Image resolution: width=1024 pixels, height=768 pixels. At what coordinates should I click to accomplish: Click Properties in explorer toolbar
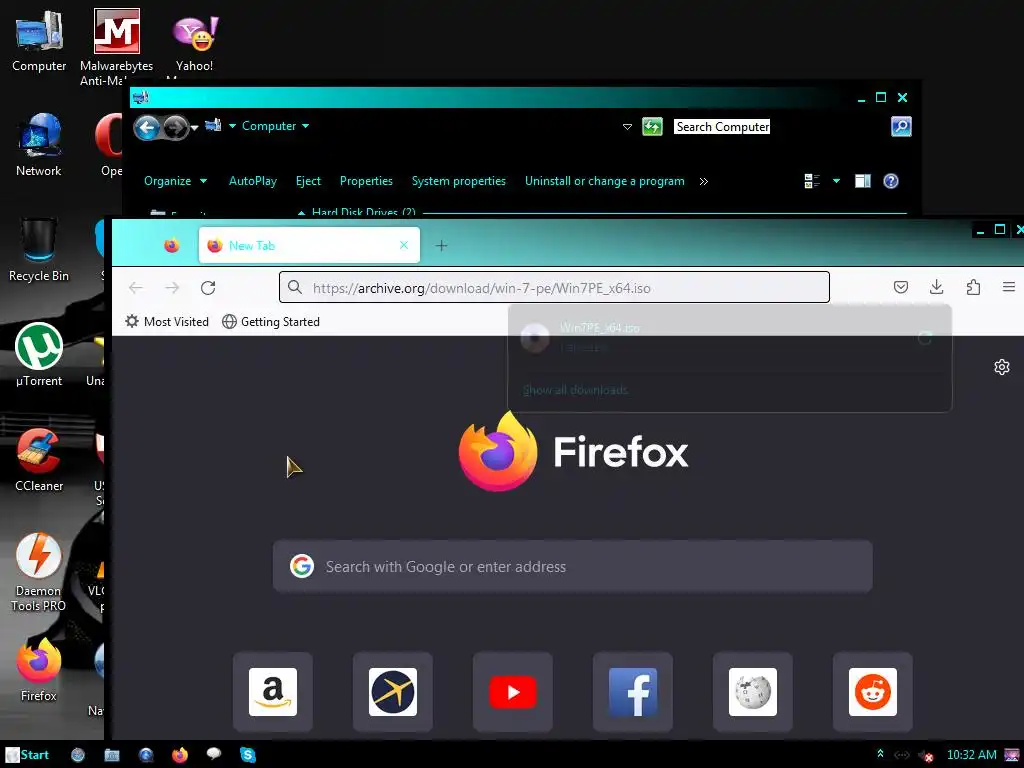366,181
